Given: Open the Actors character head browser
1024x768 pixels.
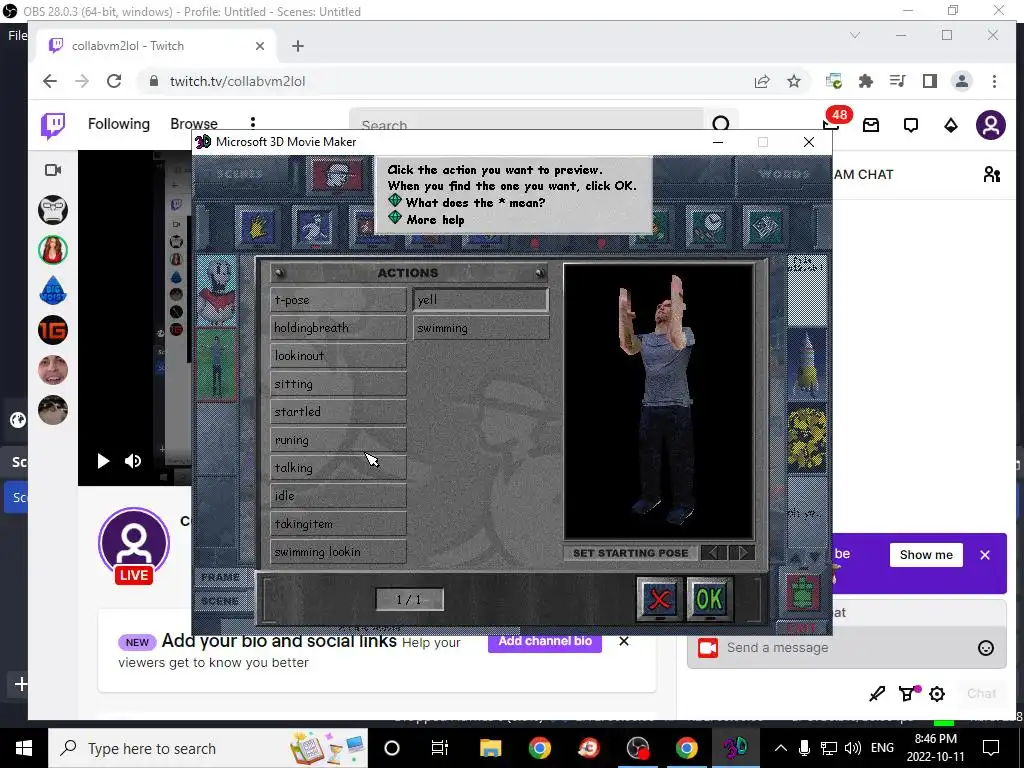Looking at the screenshot, I should pyautogui.click(x=337, y=174).
